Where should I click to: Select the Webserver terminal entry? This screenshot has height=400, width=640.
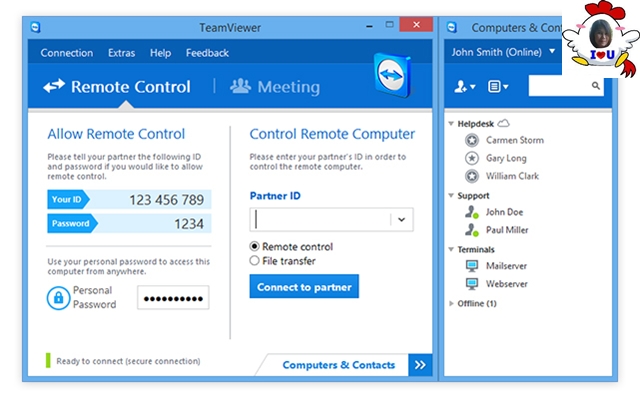click(x=507, y=284)
